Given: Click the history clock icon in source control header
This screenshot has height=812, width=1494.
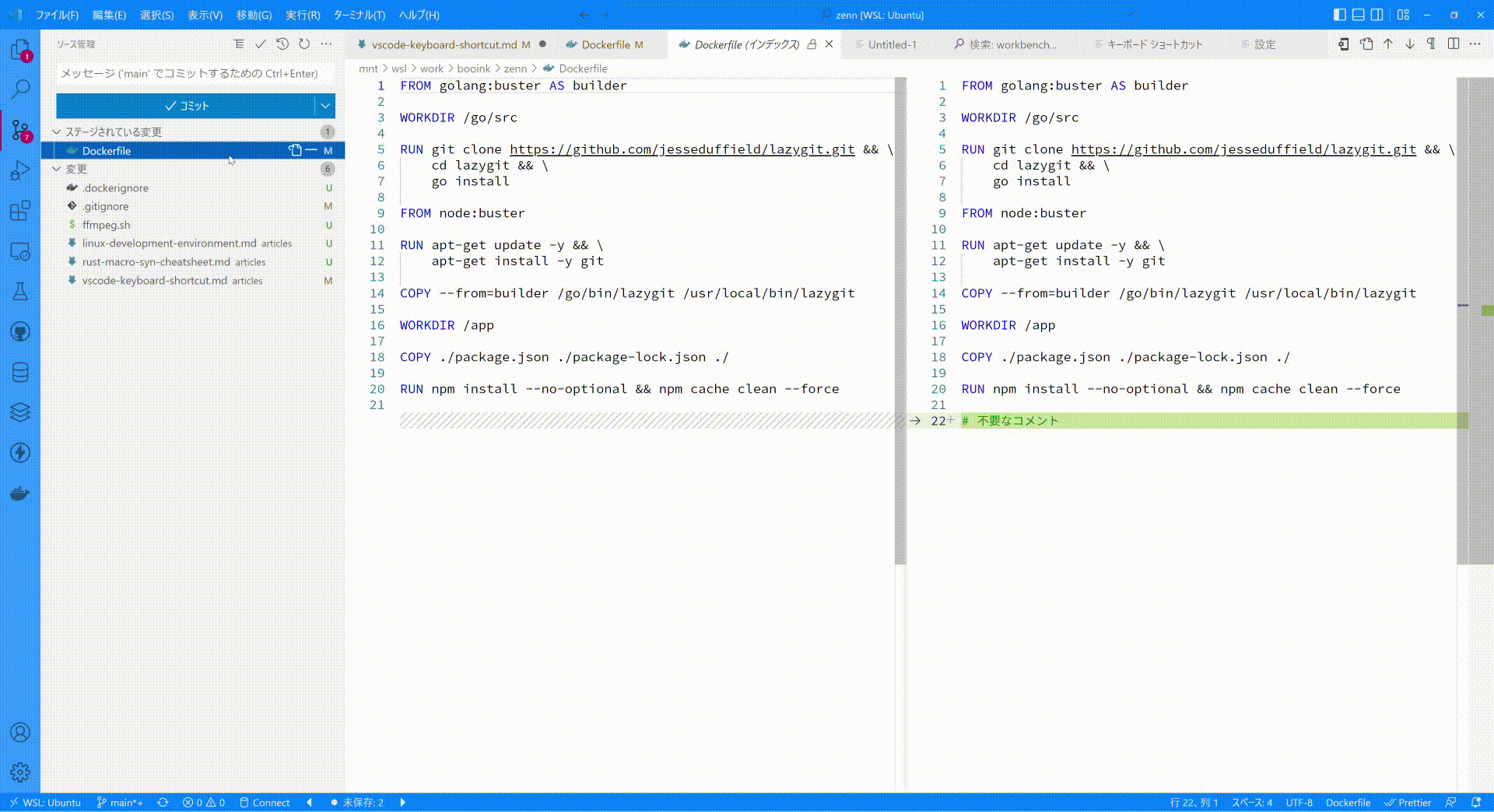Looking at the screenshot, I should 282,44.
